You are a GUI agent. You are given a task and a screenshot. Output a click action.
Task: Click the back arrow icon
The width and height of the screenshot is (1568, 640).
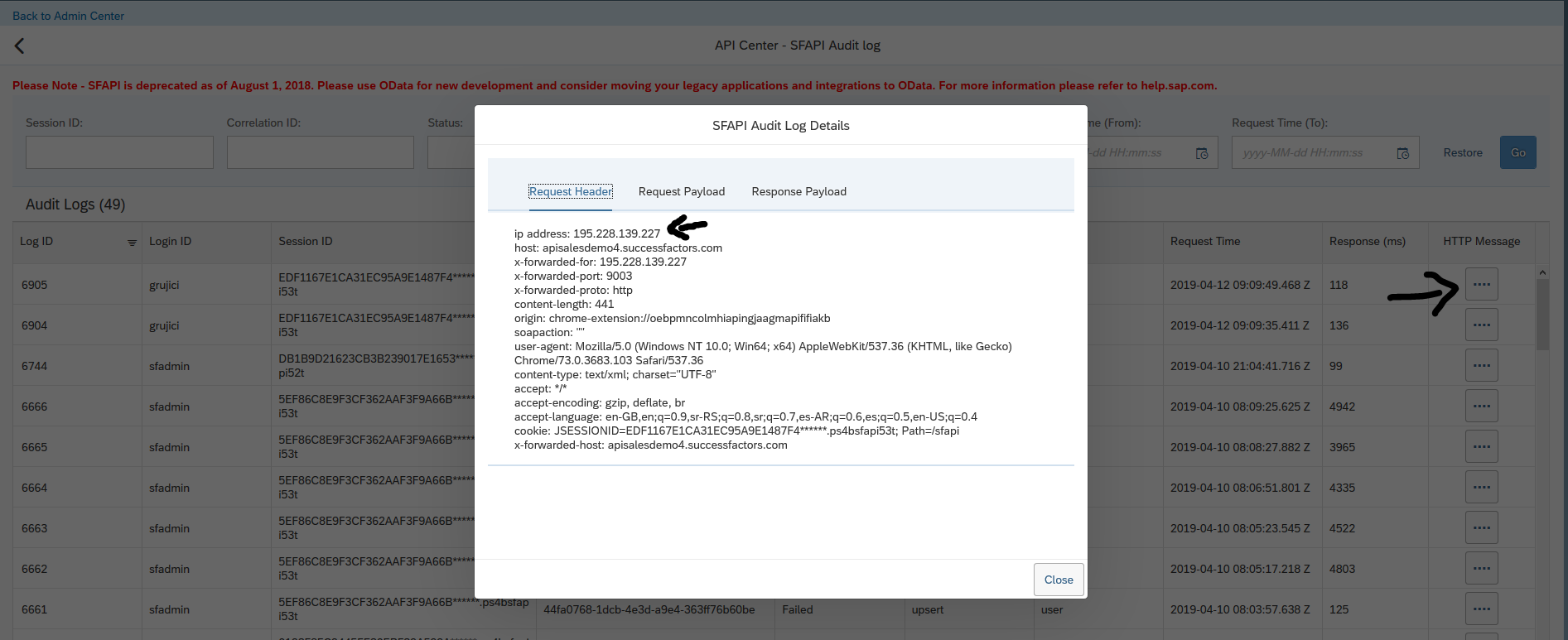pyautogui.click(x=19, y=46)
